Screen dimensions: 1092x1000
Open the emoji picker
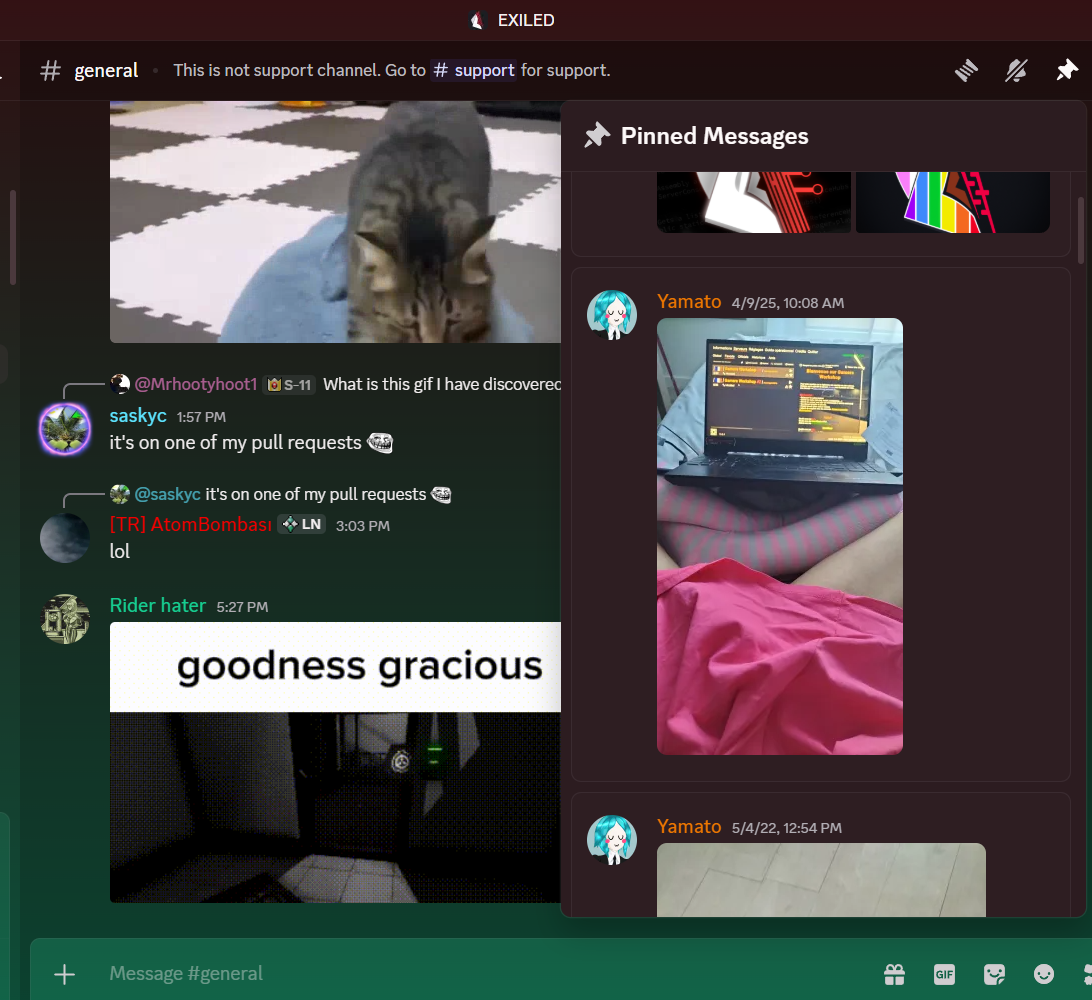(1043, 974)
